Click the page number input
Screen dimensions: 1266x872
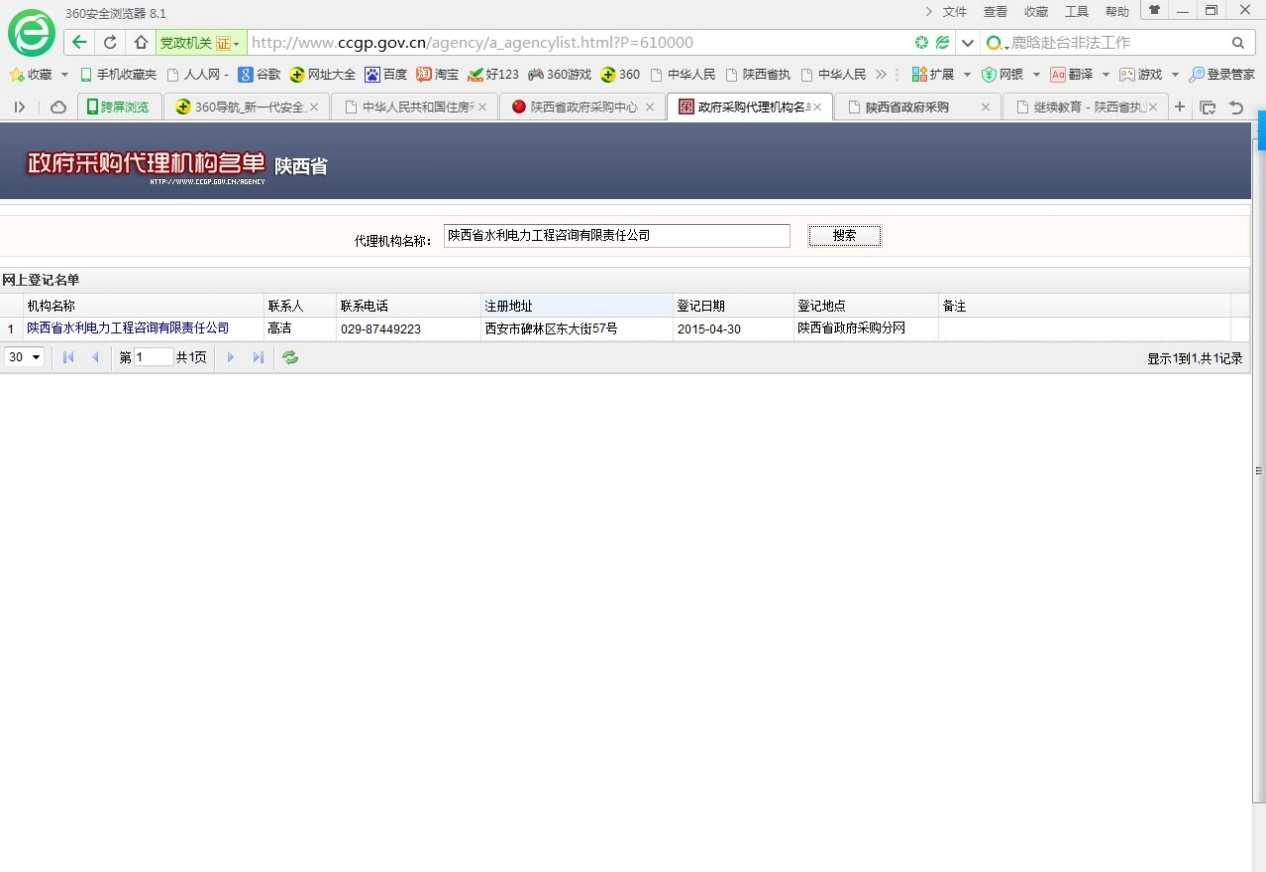click(x=154, y=357)
